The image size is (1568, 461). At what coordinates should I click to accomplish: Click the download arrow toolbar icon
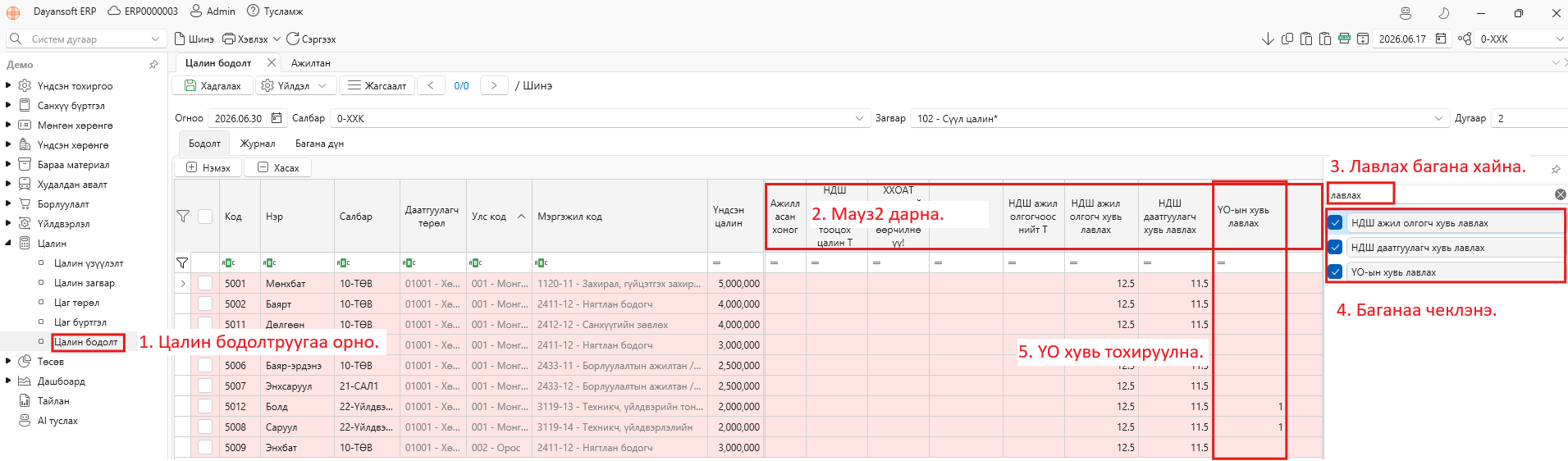click(1268, 39)
